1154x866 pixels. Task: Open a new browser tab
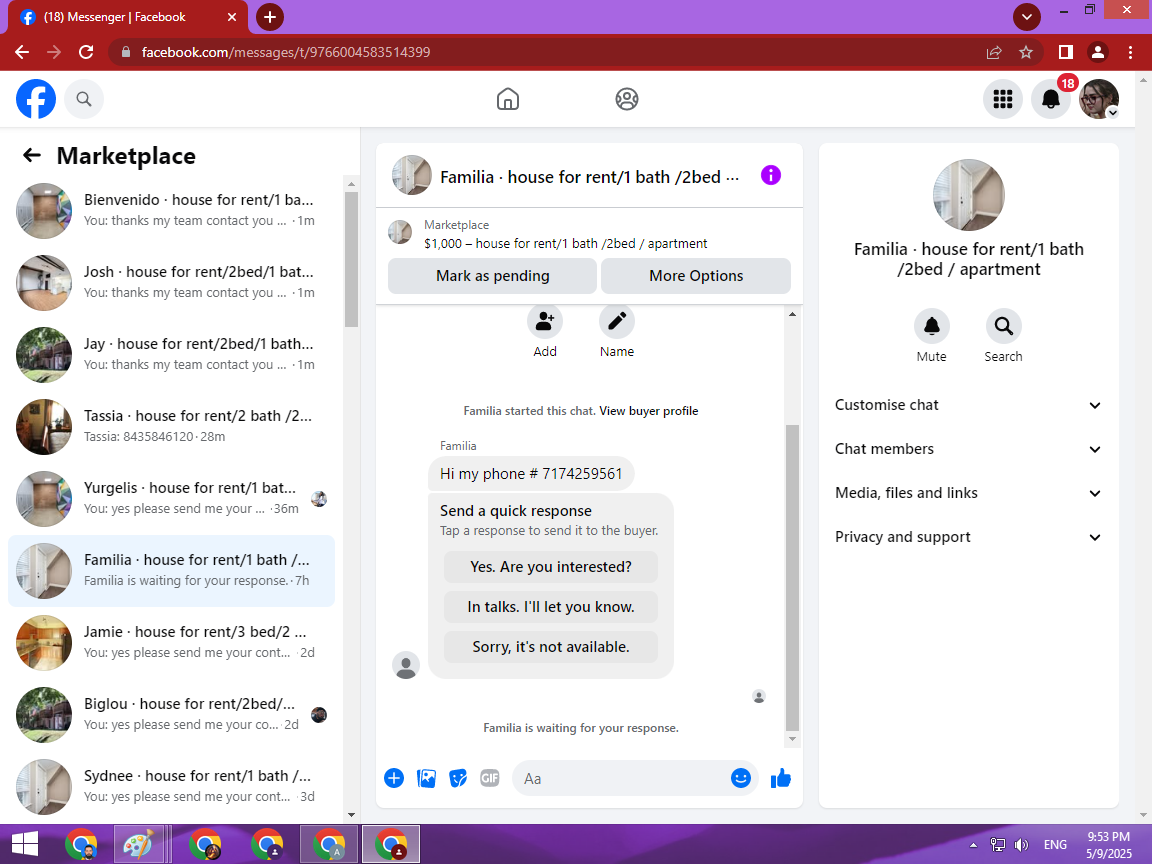[270, 17]
